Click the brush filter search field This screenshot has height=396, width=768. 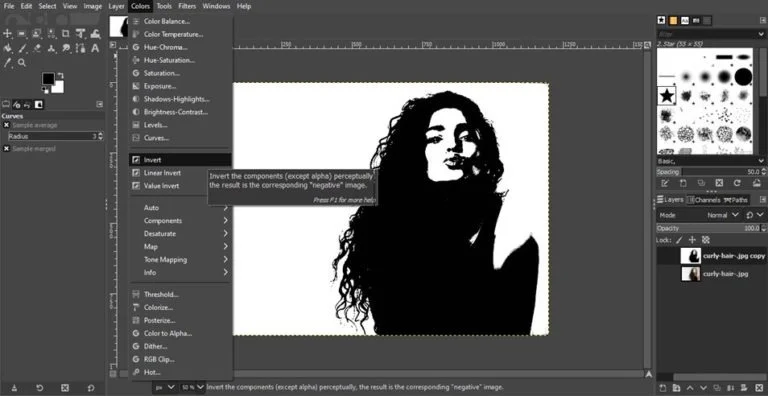pos(705,34)
